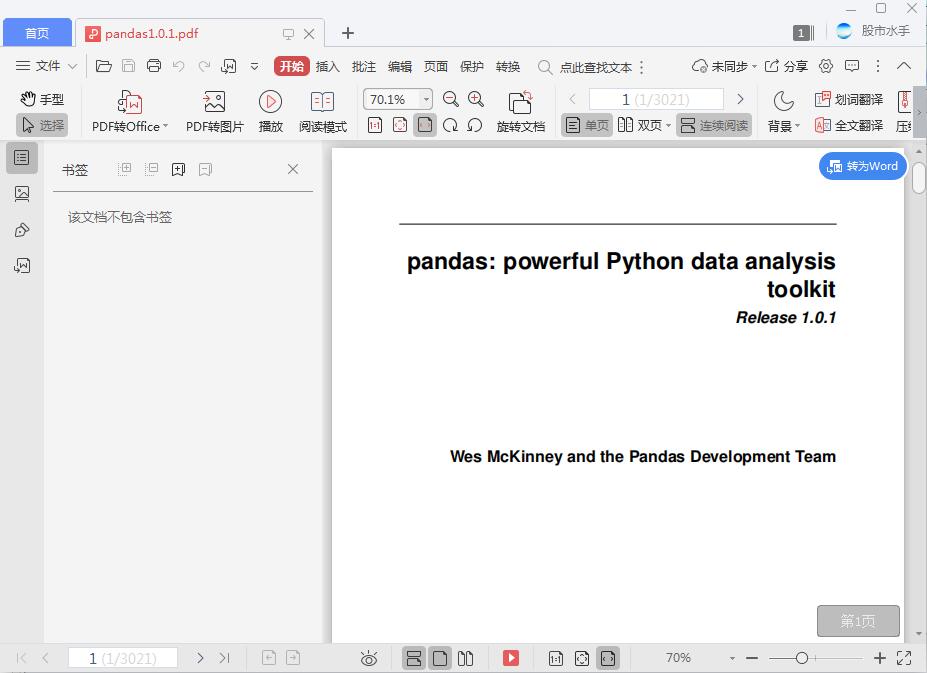Enter 阅读模式 reading mode

click(x=322, y=110)
